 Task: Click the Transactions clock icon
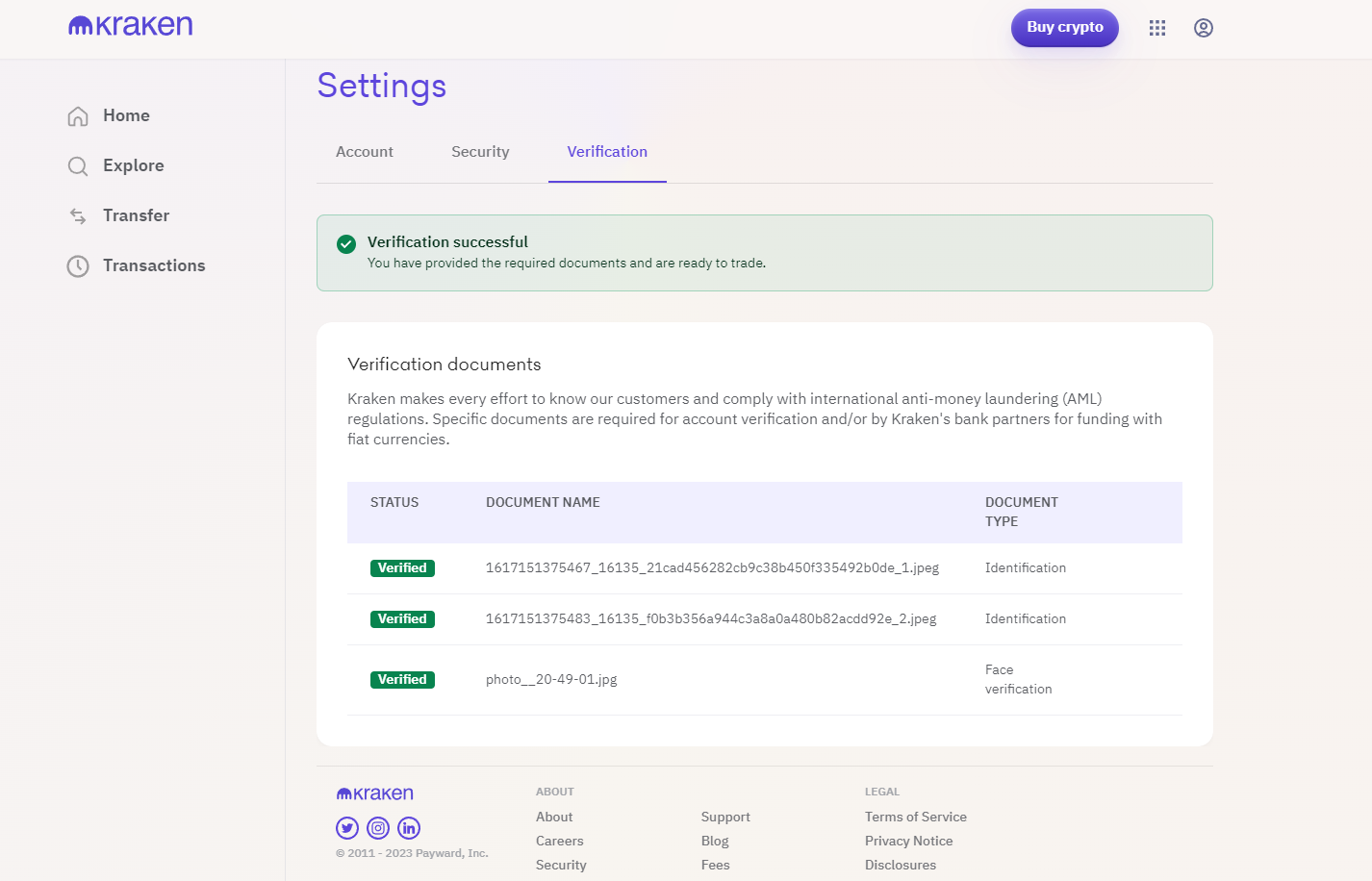[x=78, y=266]
